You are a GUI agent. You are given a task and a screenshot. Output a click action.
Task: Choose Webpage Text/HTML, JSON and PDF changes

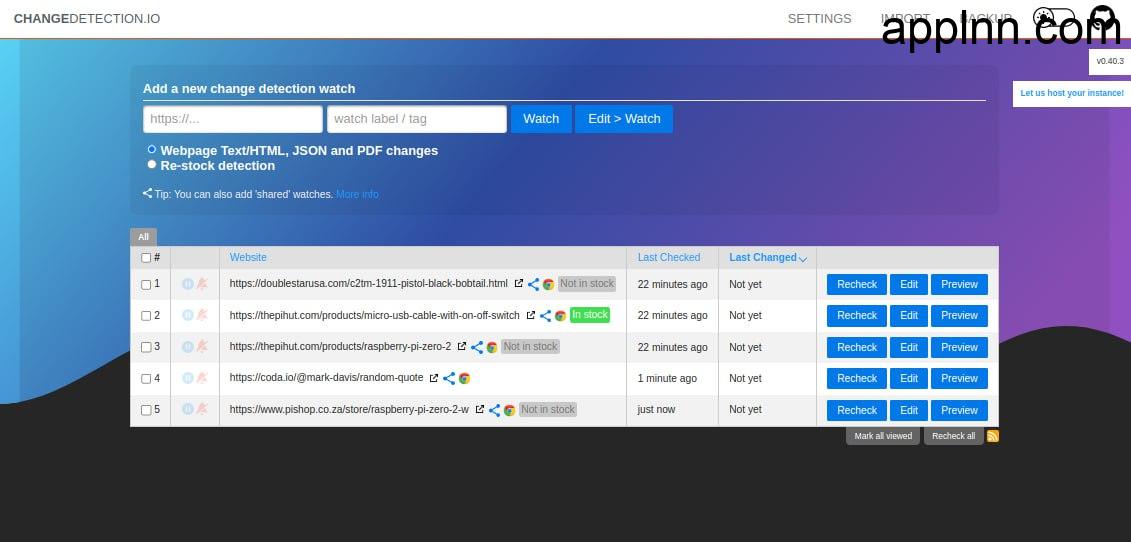(151, 149)
